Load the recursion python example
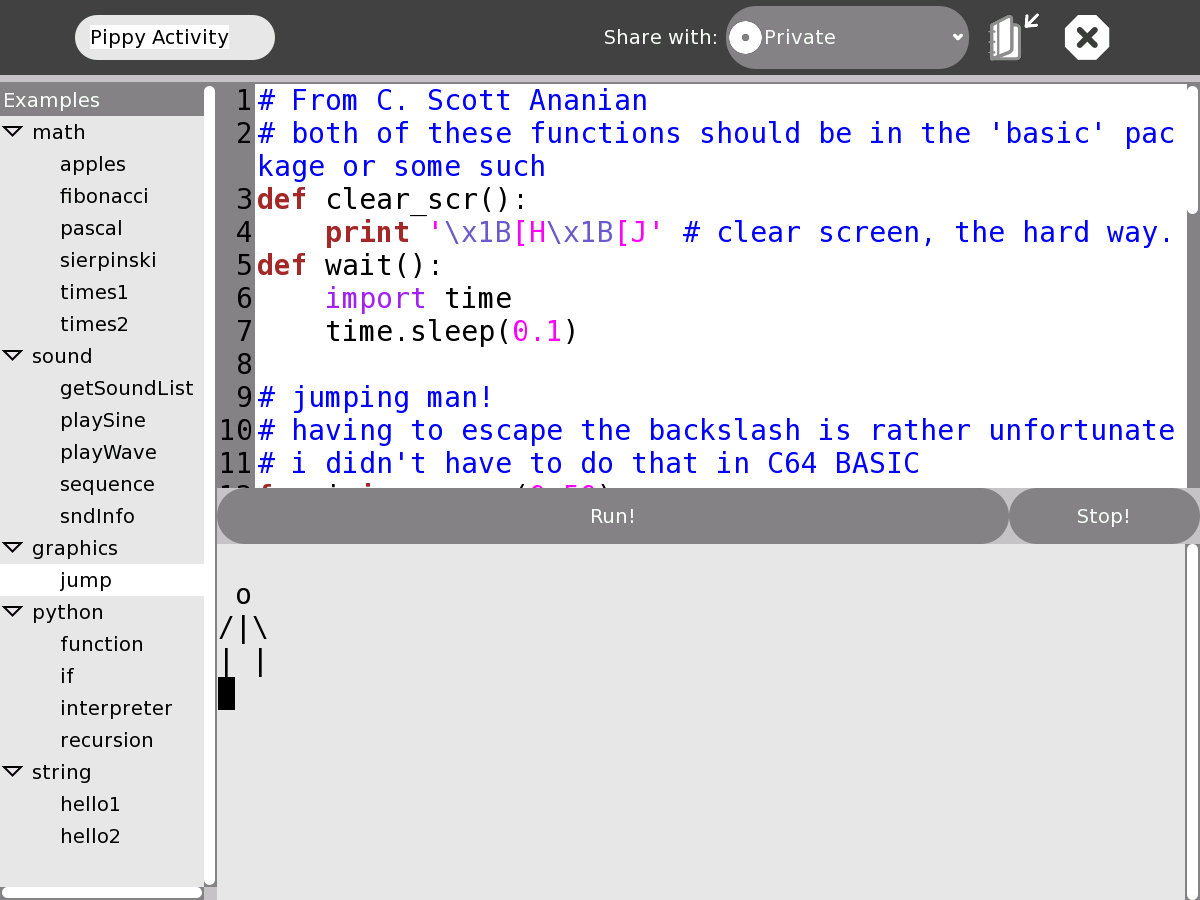1200x900 pixels. click(x=107, y=740)
